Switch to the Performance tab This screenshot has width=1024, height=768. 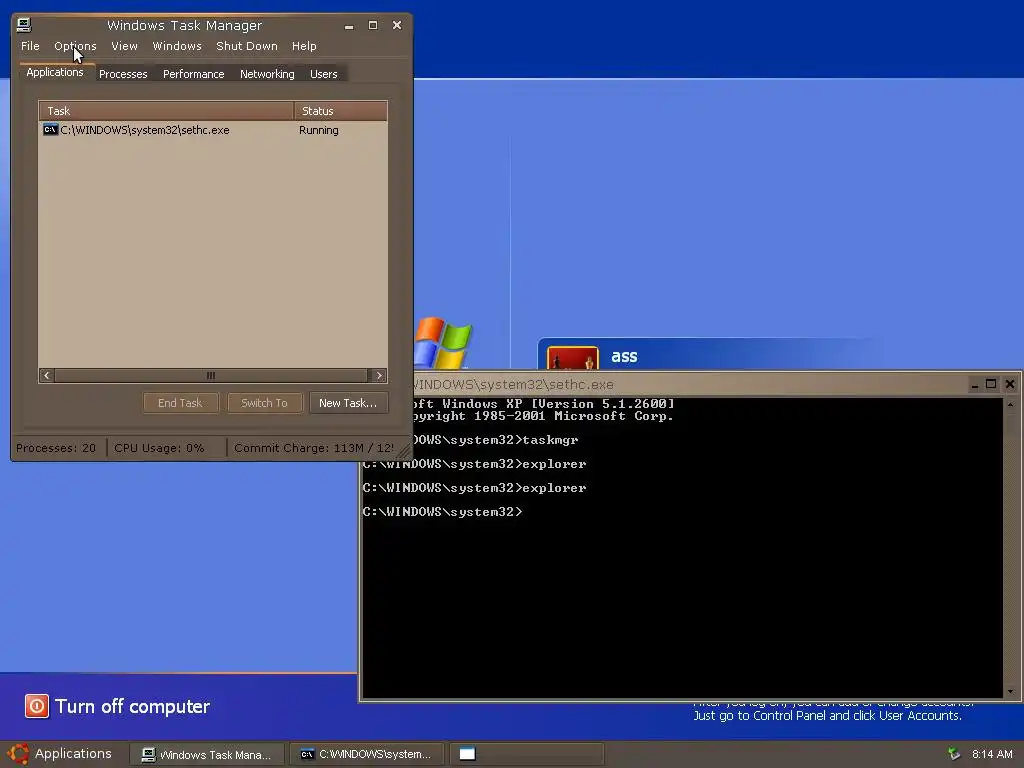pyautogui.click(x=193, y=74)
